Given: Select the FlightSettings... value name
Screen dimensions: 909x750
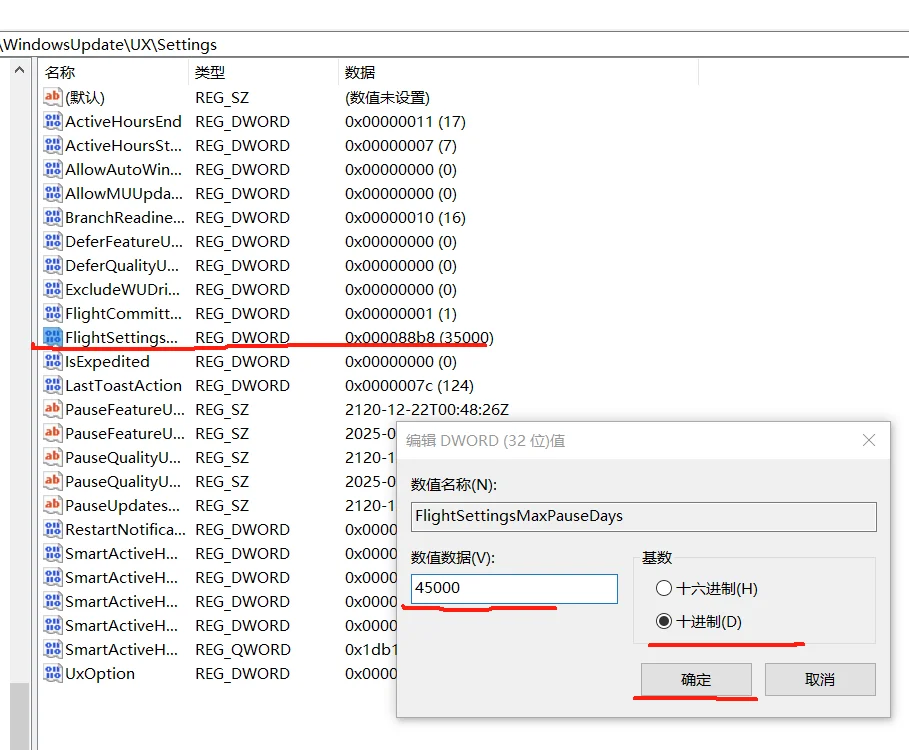Looking at the screenshot, I should point(122,337).
